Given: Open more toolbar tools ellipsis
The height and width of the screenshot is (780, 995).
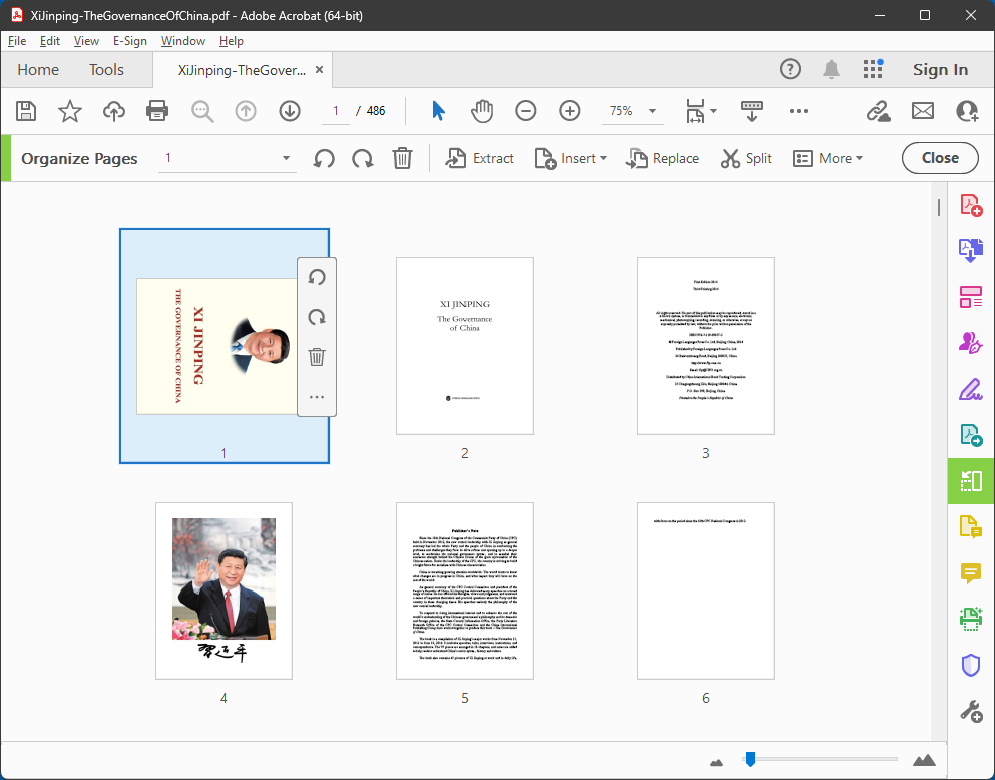Looking at the screenshot, I should tap(799, 111).
